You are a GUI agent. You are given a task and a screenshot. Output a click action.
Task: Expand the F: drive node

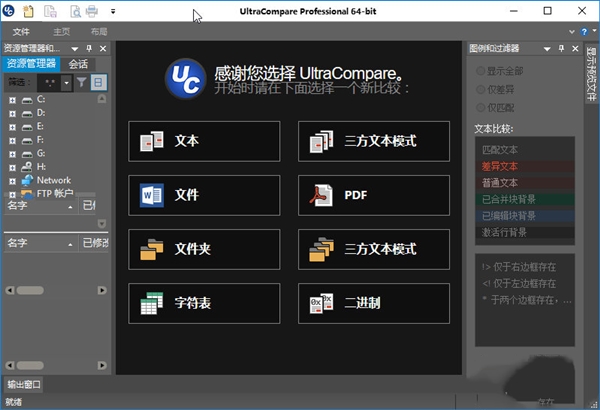12,140
